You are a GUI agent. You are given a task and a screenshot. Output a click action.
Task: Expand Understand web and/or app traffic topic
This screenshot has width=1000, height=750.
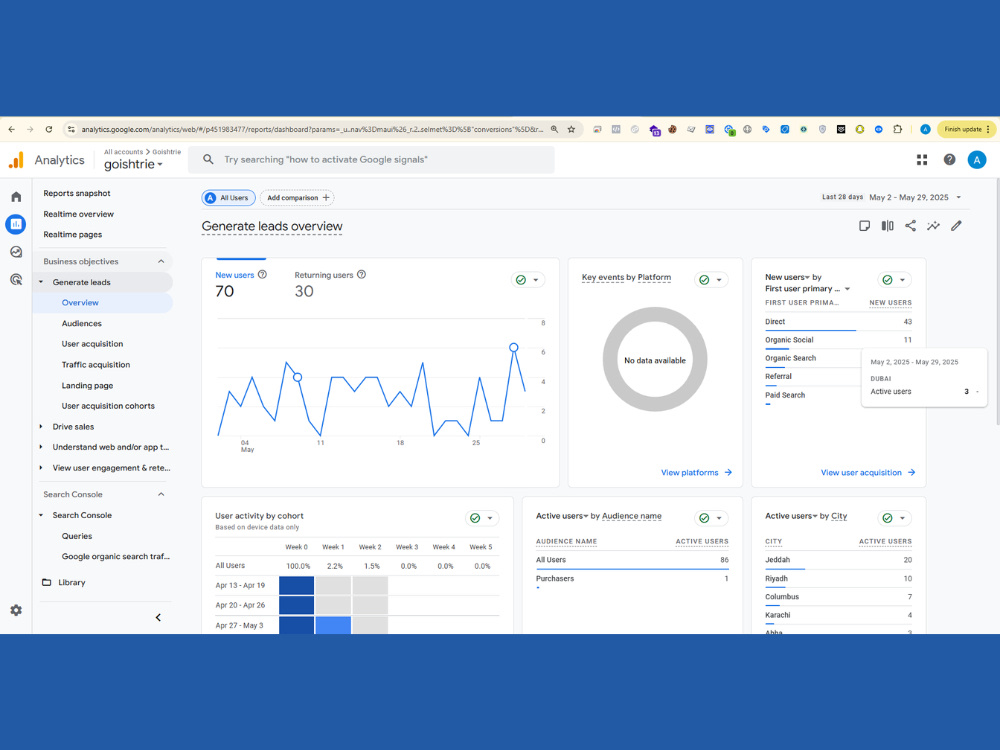tap(41, 447)
